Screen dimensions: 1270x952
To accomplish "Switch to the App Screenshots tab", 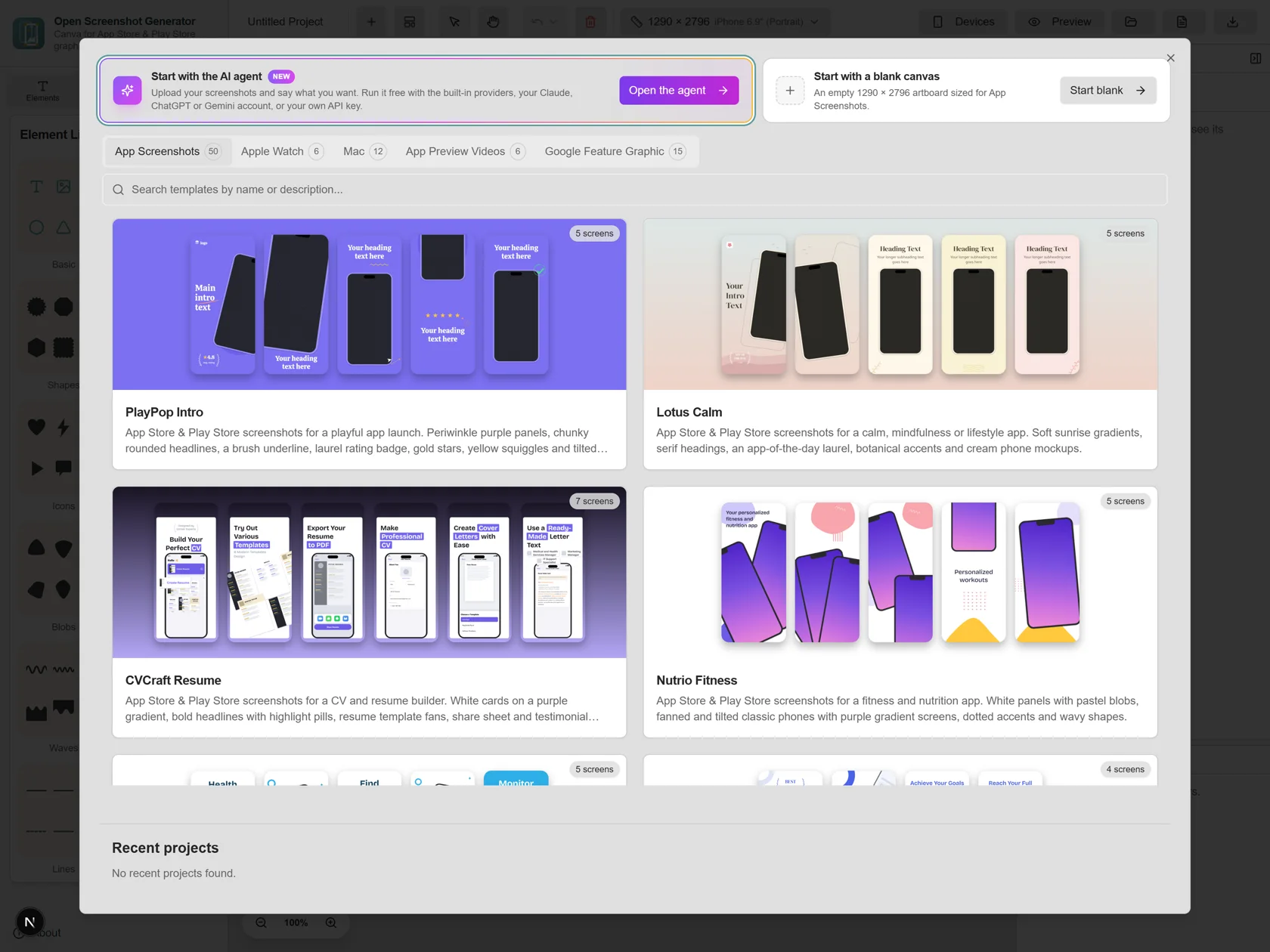I will (167, 152).
